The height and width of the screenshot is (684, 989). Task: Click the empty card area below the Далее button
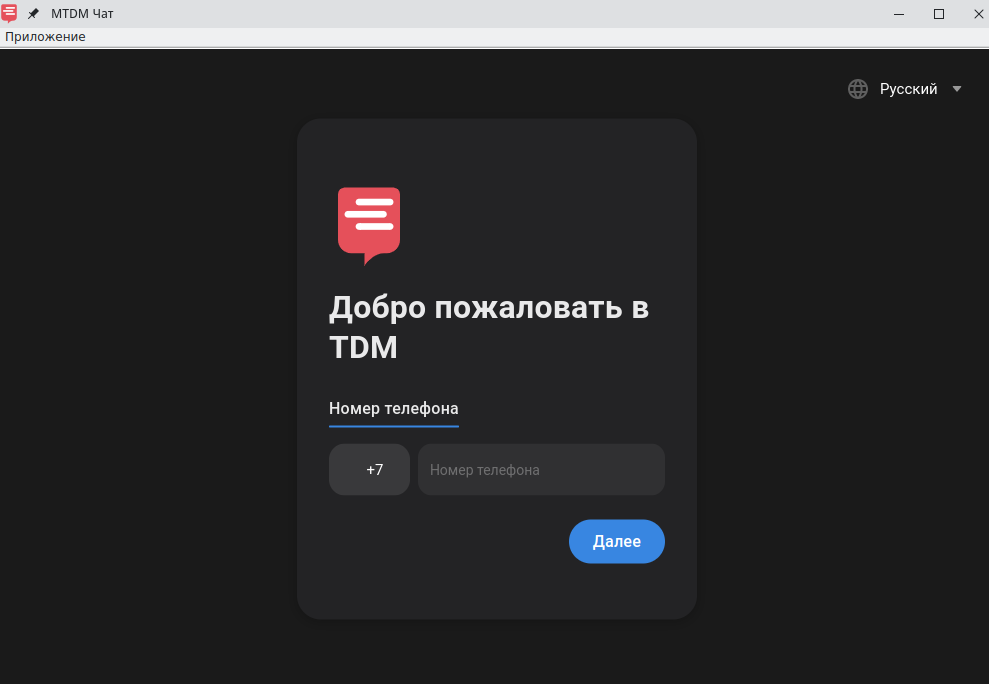(x=497, y=590)
